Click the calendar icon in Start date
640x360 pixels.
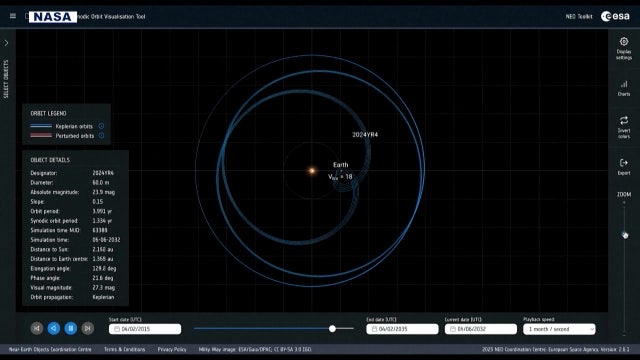[117, 329]
